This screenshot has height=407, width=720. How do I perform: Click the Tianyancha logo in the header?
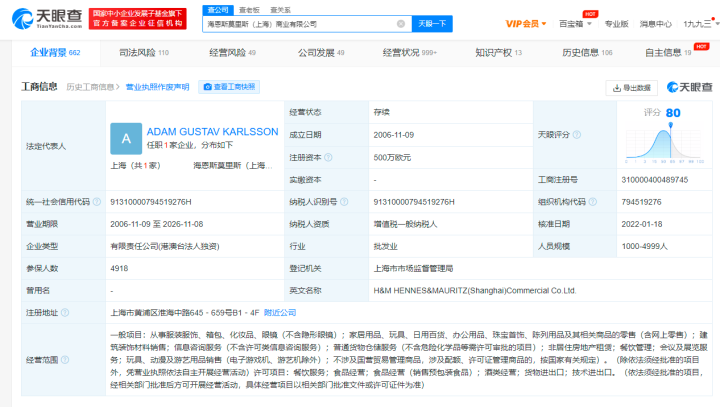point(46,18)
